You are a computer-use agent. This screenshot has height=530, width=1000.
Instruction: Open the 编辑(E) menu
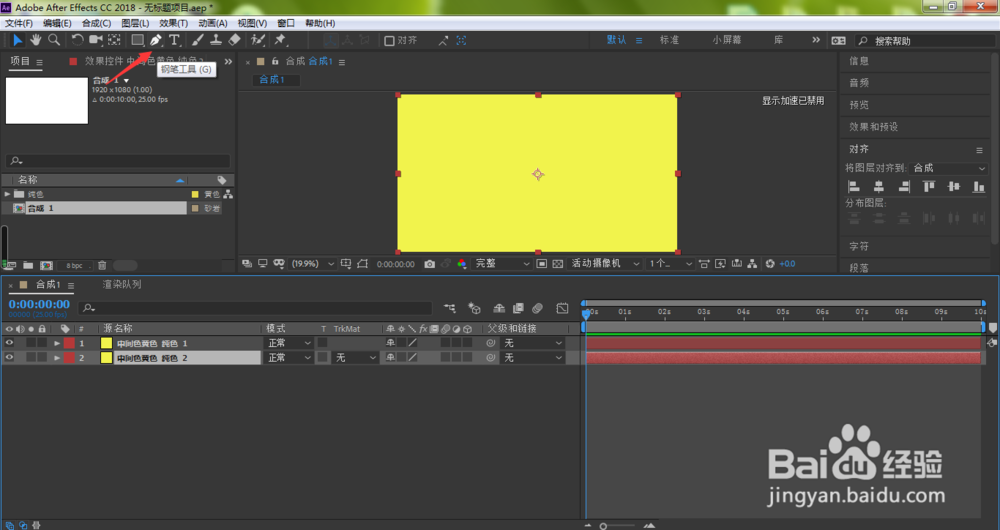[57, 23]
